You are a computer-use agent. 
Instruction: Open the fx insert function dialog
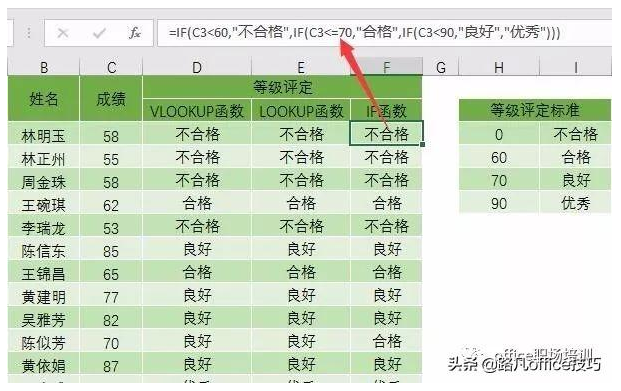(x=134, y=33)
